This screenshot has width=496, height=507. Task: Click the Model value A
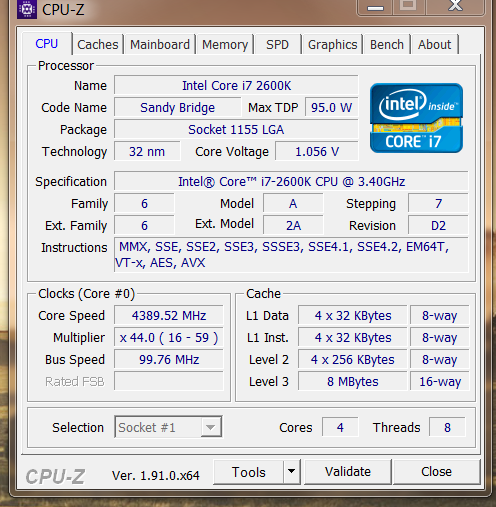tap(293, 204)
